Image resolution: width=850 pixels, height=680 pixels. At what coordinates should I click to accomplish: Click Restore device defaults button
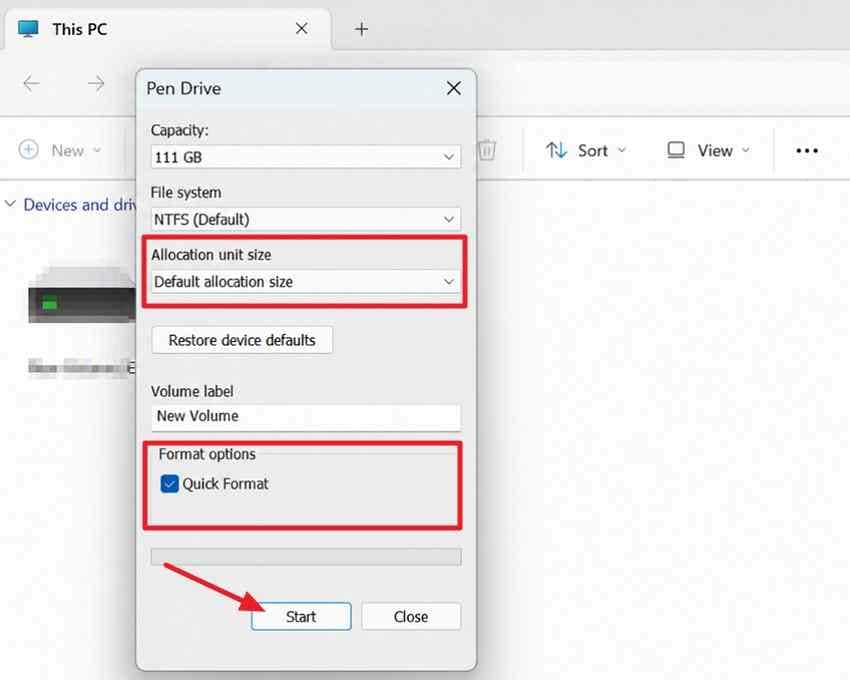point(242,340)
